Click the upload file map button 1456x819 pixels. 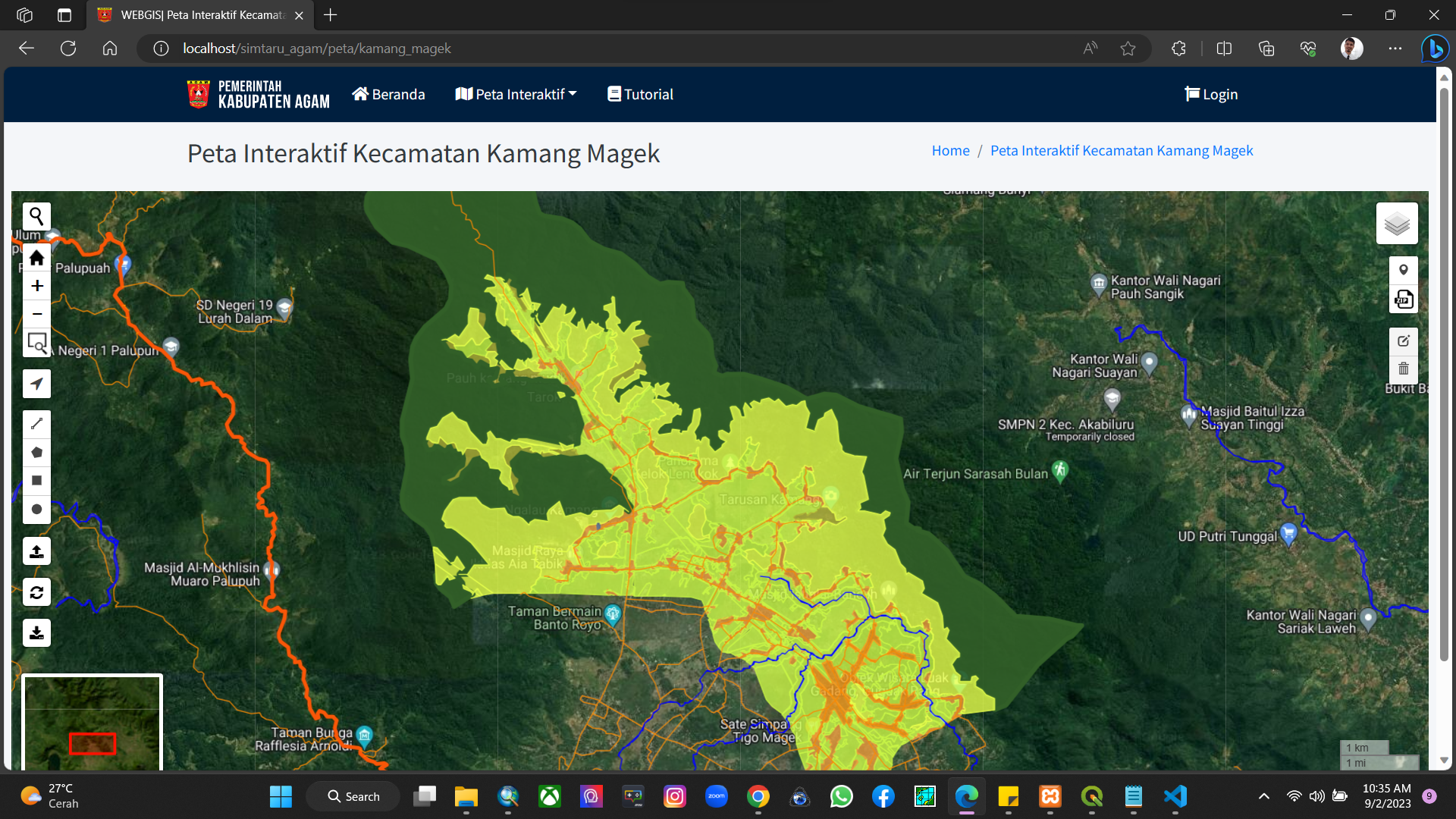point(36,551)
